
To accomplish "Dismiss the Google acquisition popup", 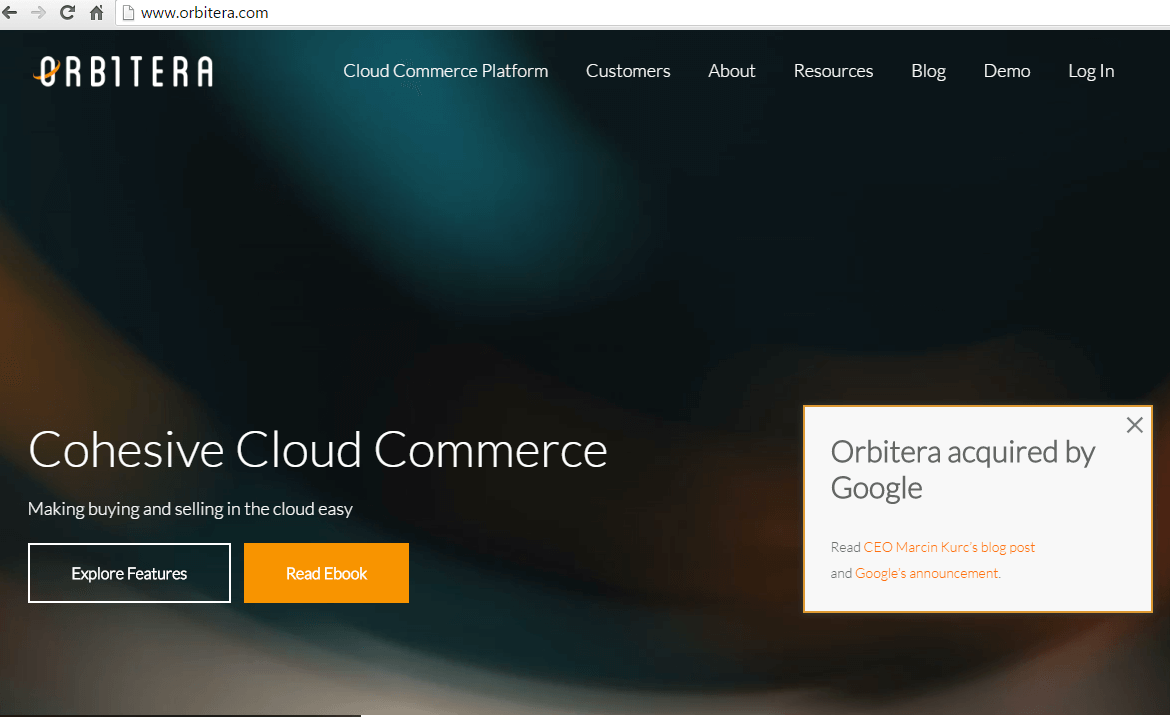I will (1134, 425).
